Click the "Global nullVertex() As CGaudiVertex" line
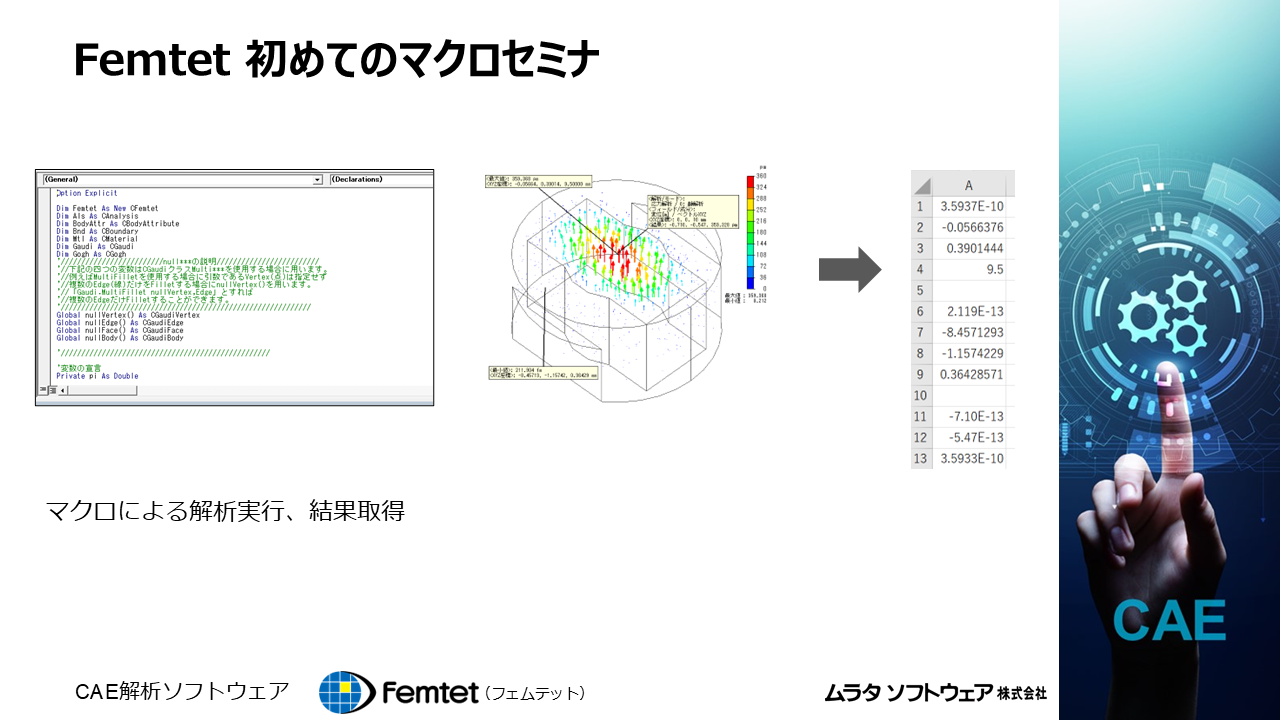This screenshot has height=720, width=1280. coord(128,315)
